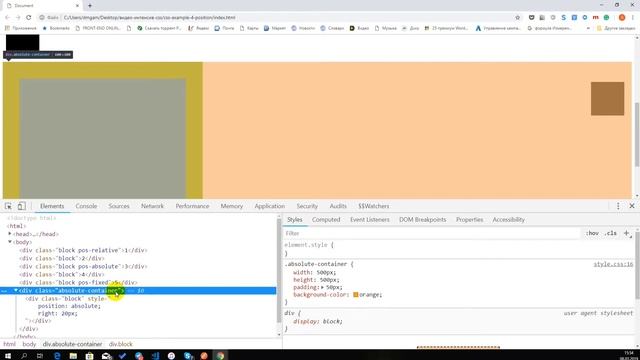The height and width of the screenshot is (360, 640).
Task: Open a new browser tab
Action: click(x=90, y=6)
